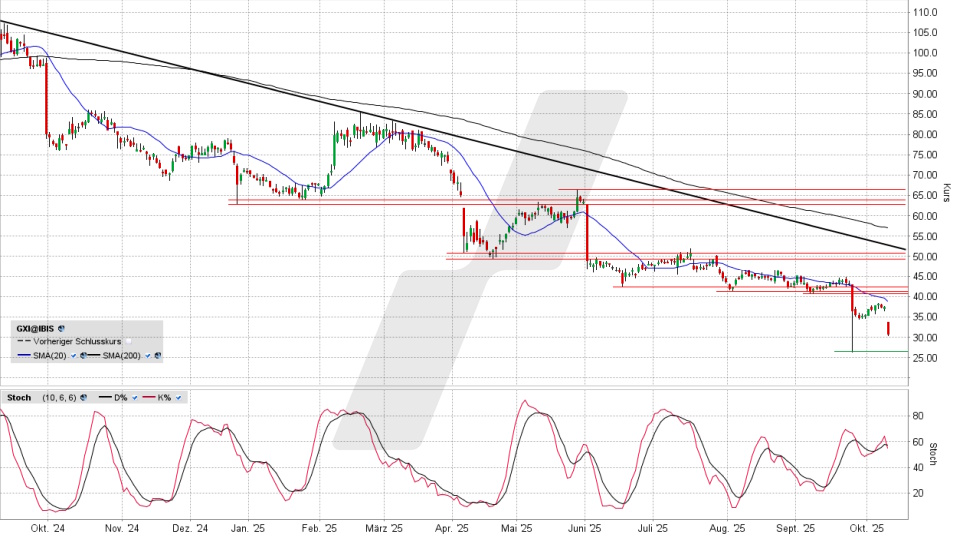The width and height of the screenshot is (960, 540).
Task: Select the GXI@IBIS symbol label
Action: point(35,327)
